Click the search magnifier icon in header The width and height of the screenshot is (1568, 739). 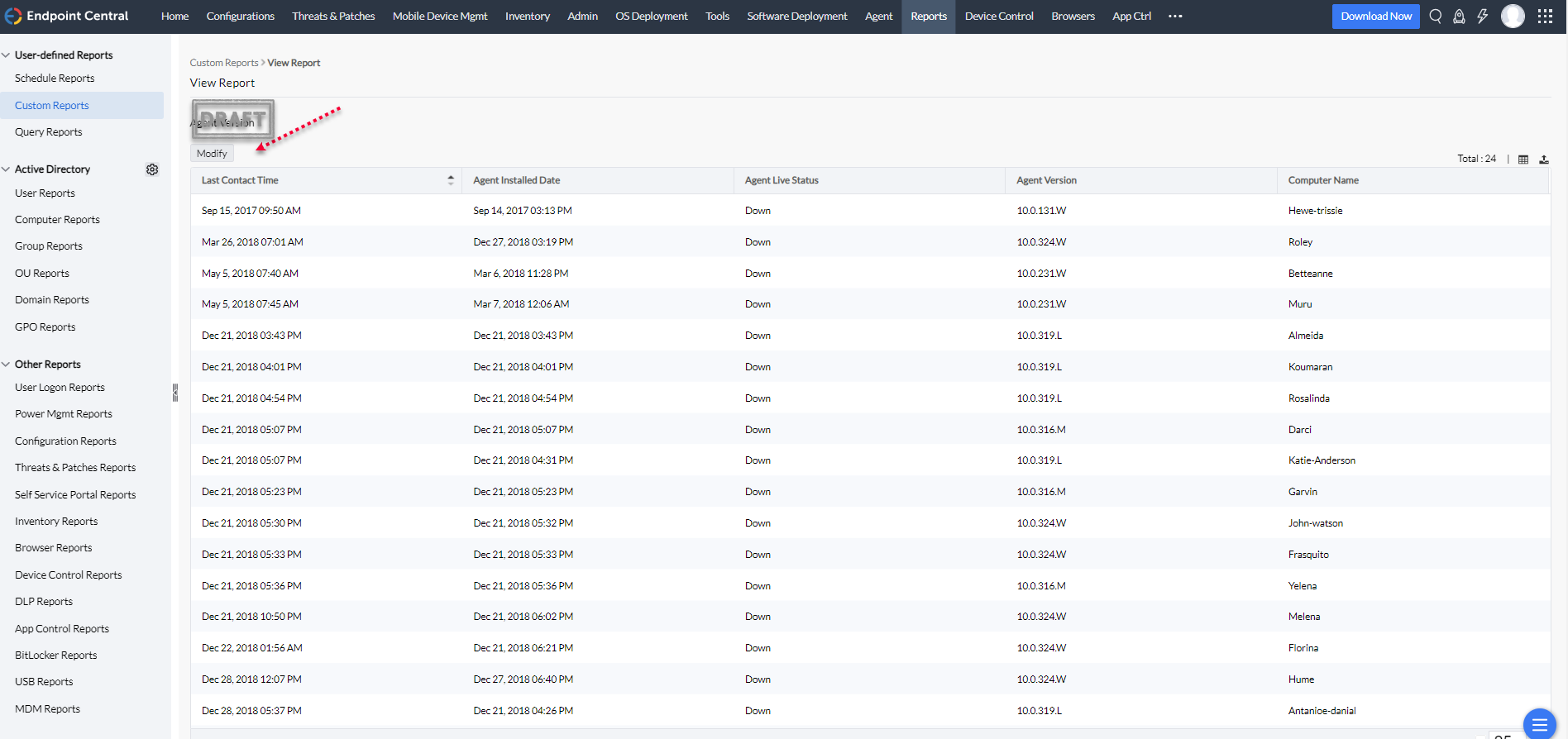tap(1436, 17)
